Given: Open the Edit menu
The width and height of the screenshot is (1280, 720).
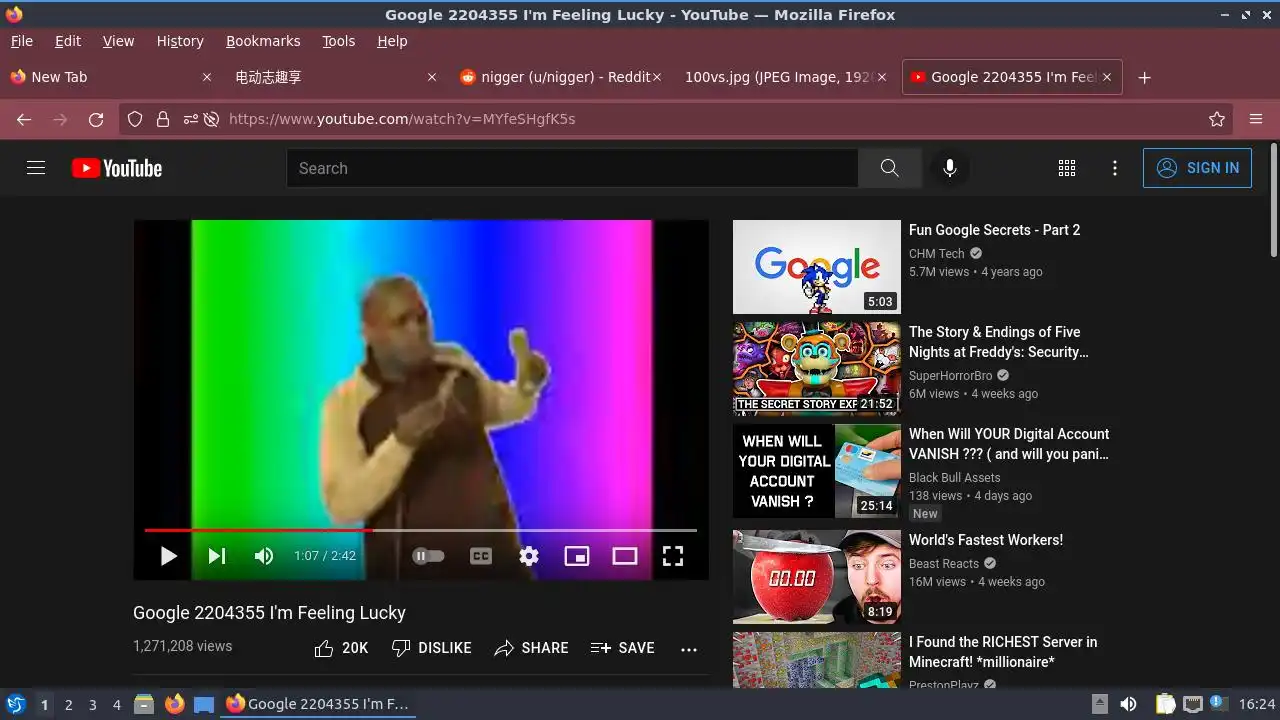Looking at the screenshot, I should [x=68, y=41].
